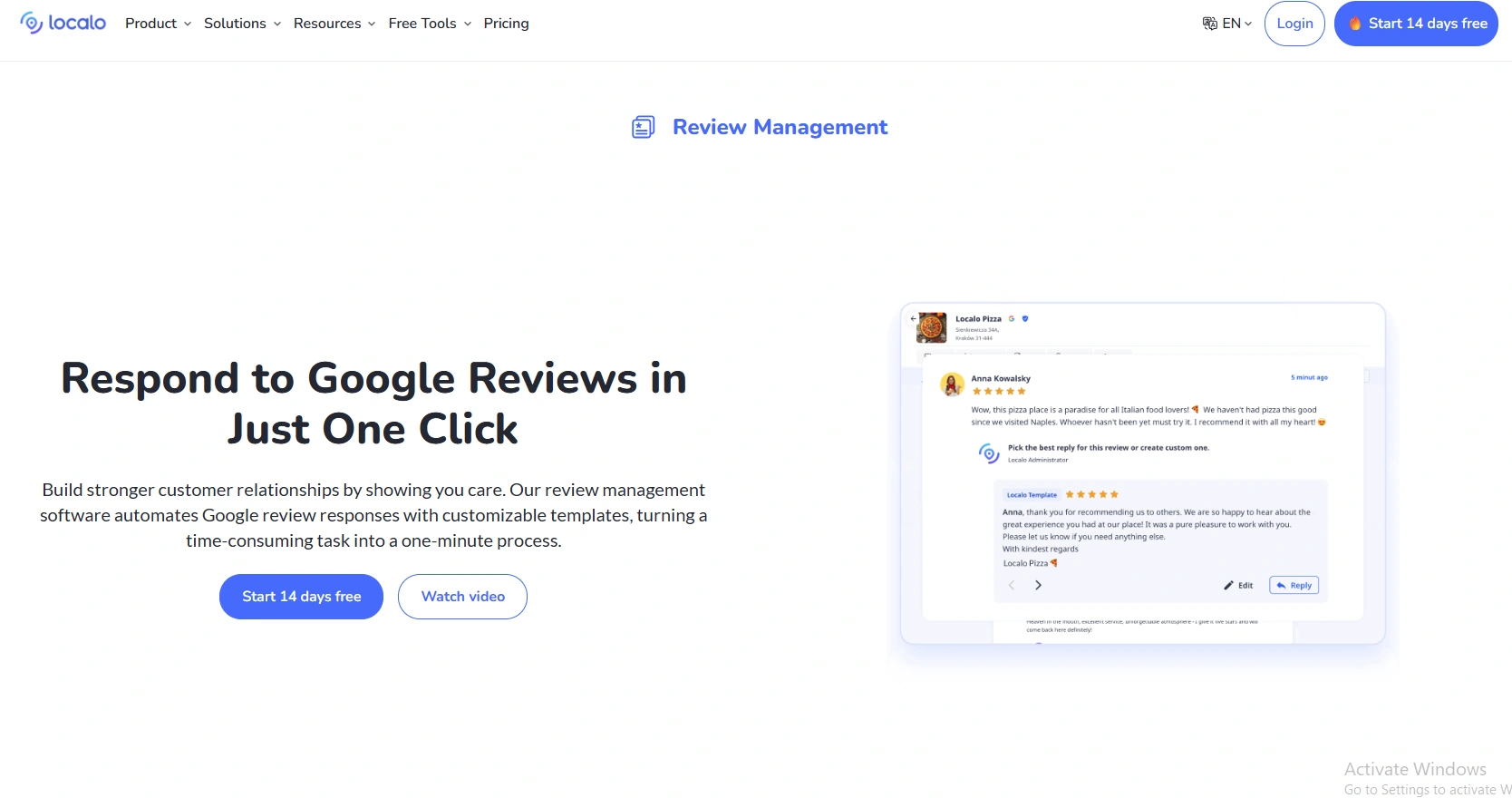Click the hero Start 14 days free button
The height and width of the screenshot is (798, 1512).
(x=301, y=597)
